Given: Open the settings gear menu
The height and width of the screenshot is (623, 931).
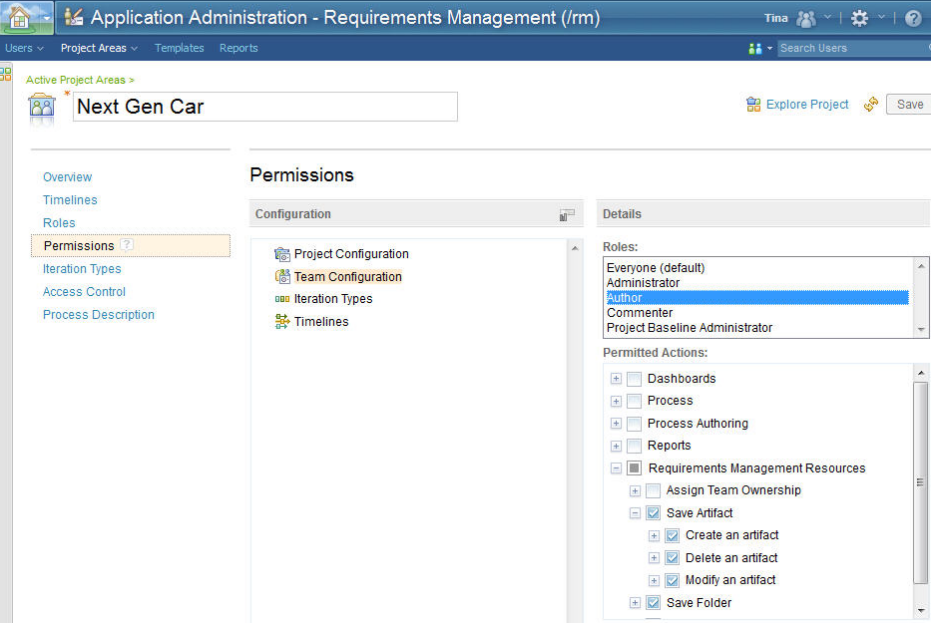Looking at the screenshot, I should click(859, 18).
